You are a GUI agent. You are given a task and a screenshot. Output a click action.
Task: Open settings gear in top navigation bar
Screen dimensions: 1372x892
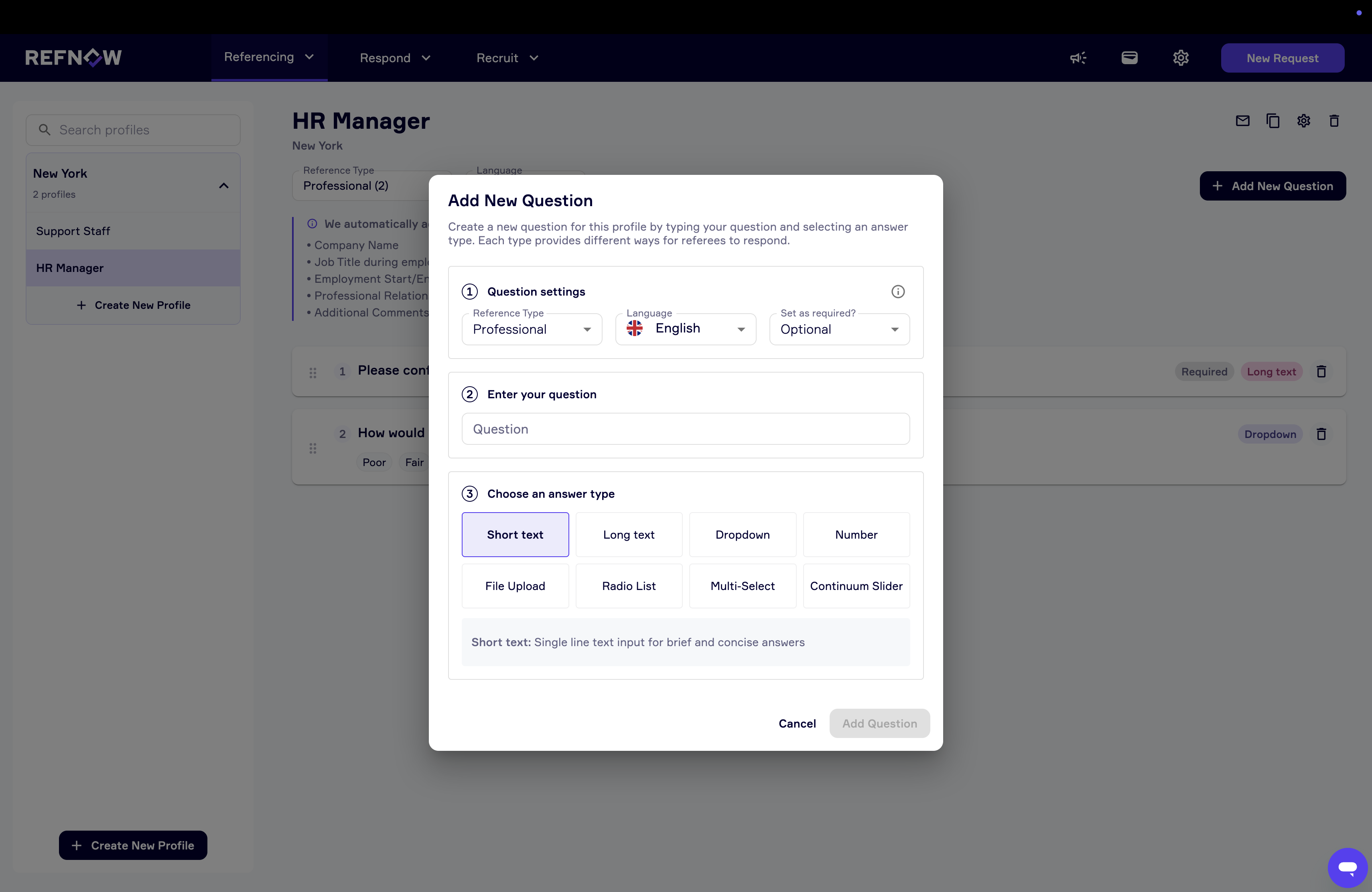pos(1180,58)
